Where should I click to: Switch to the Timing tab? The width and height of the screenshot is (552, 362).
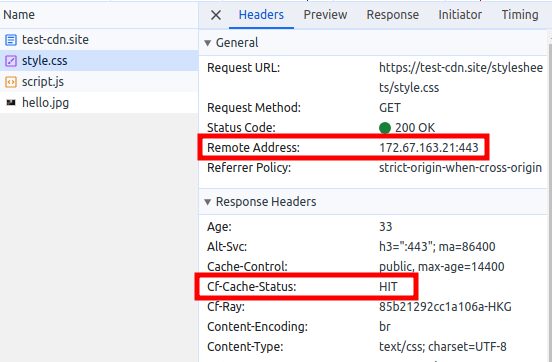point(520,15)
